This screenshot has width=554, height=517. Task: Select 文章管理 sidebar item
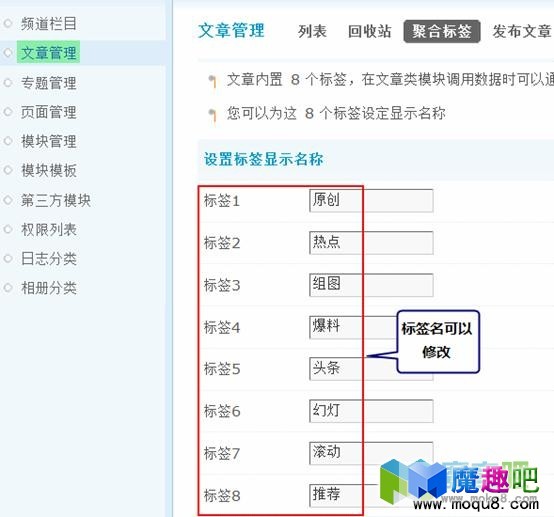coord(48,53)
